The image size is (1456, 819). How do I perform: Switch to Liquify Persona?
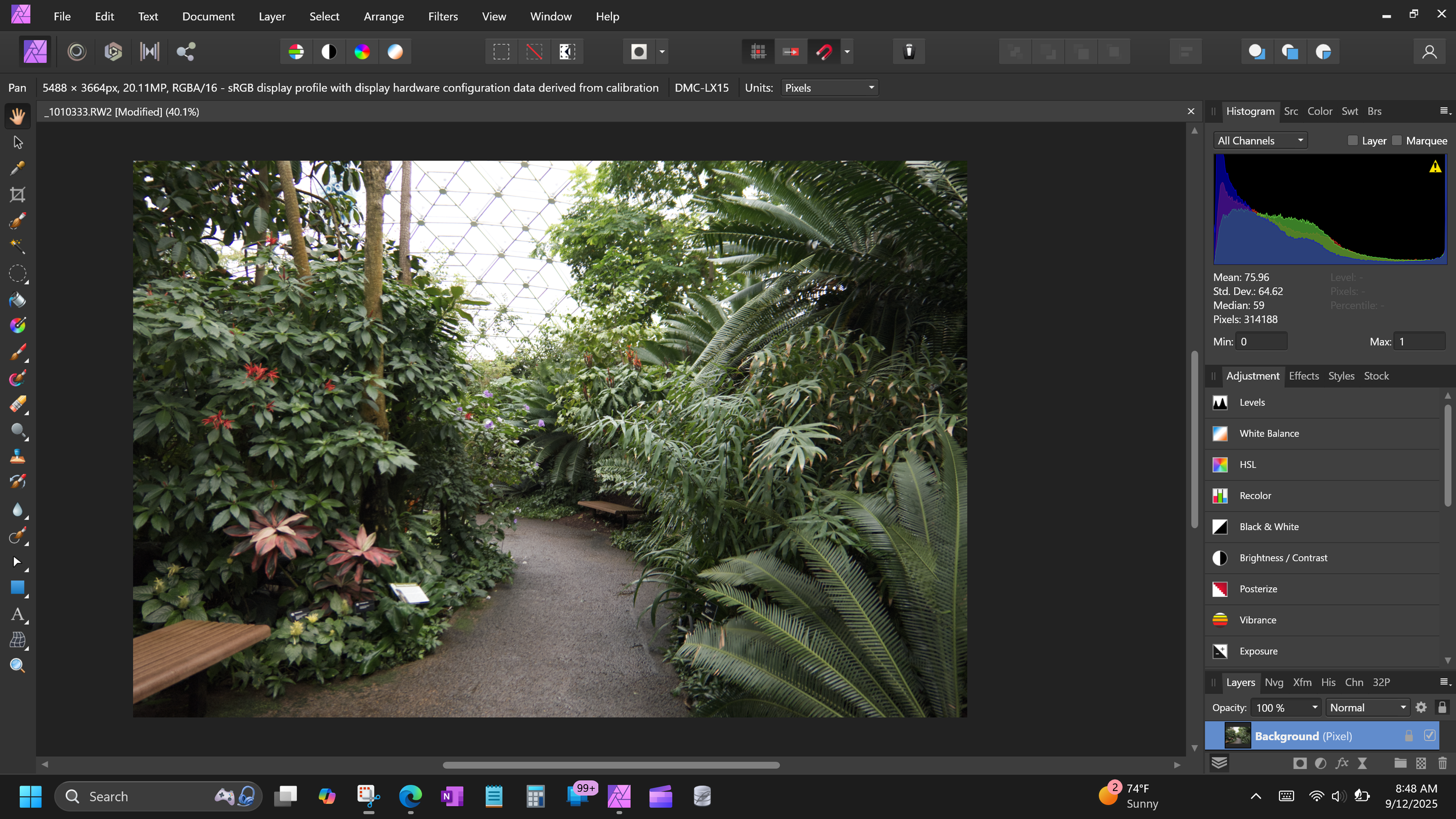coord(76,52)
